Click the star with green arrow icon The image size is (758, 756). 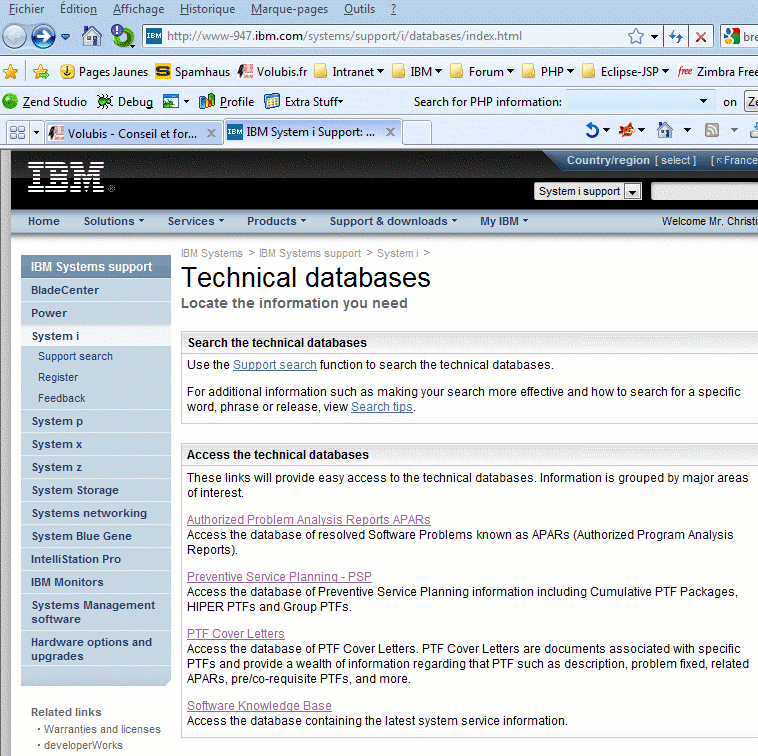(x=41, y=72)
